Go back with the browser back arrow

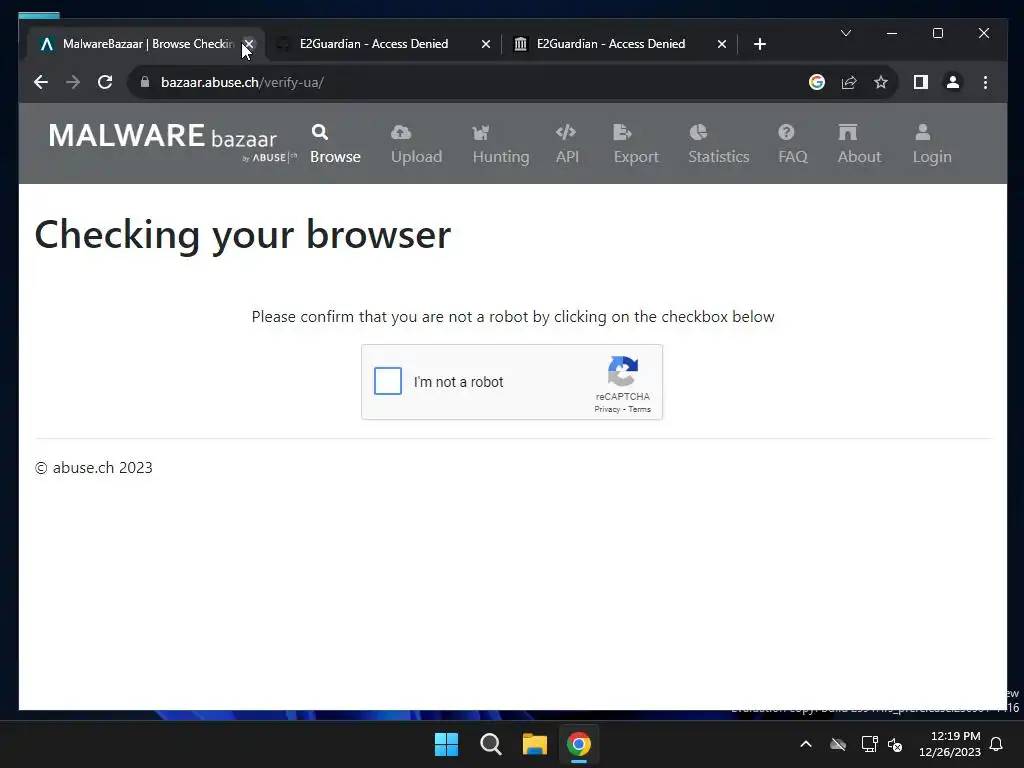point(40,82)
